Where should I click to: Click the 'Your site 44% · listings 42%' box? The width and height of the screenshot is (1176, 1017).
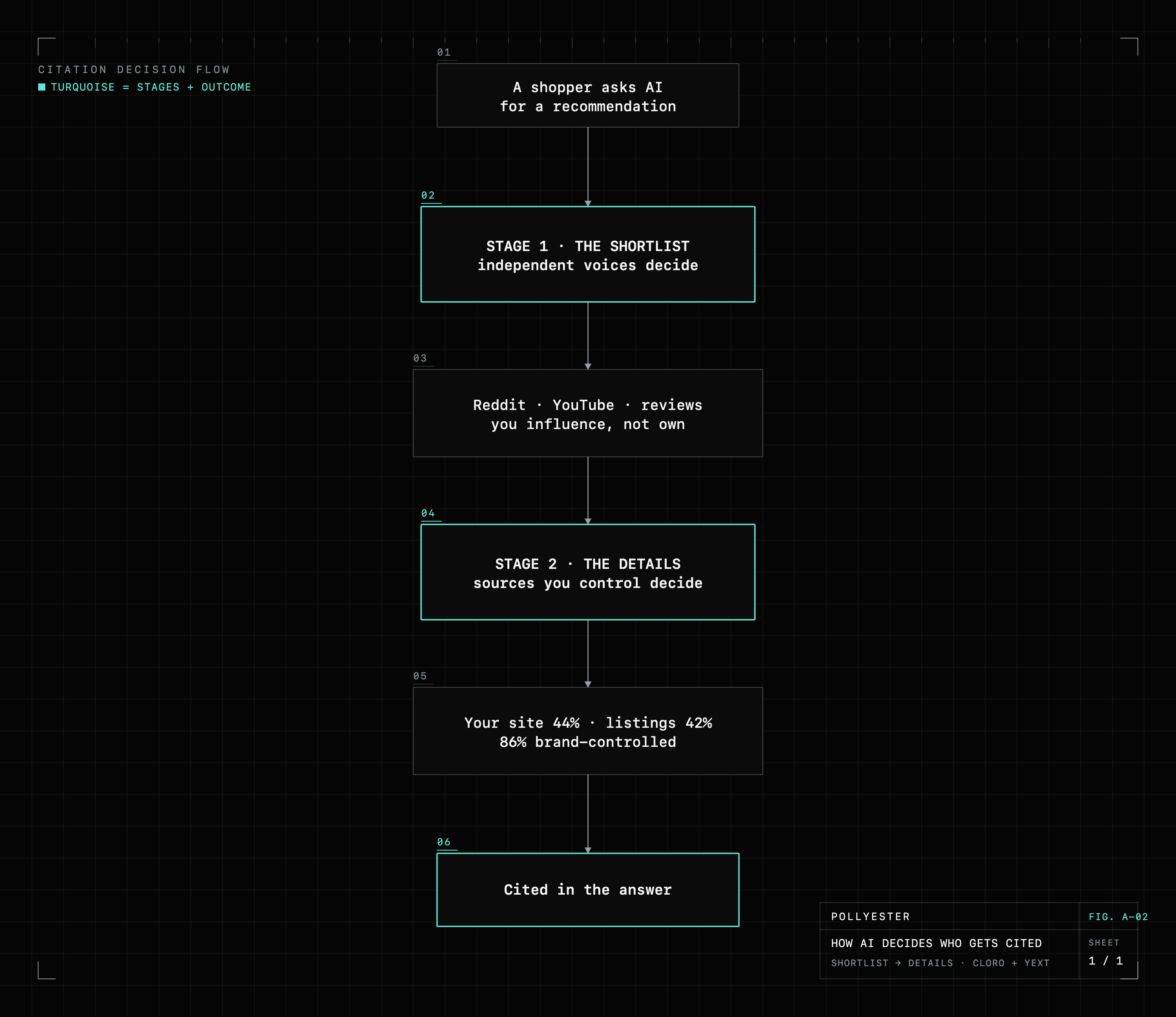tap(588, 731)
